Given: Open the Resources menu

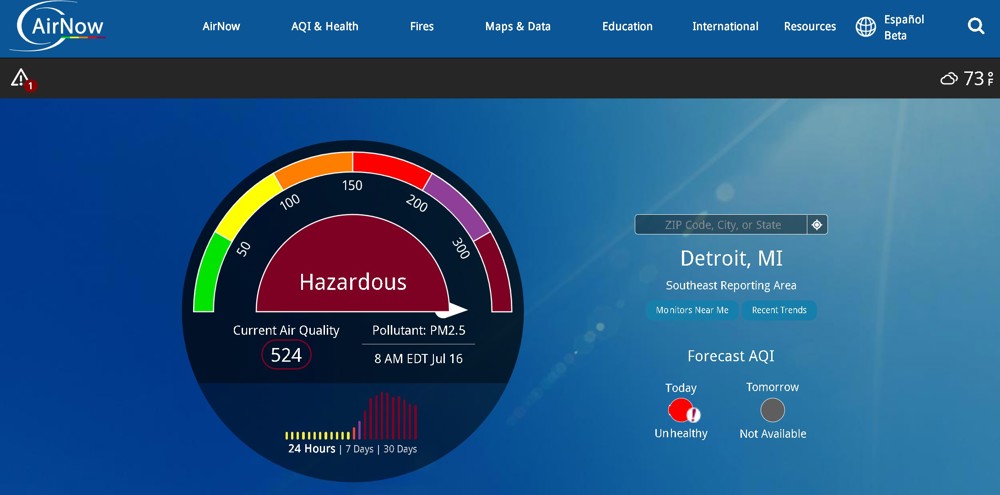Looking at the screenshot, I should pyautogui.click(x=810, y=26).
